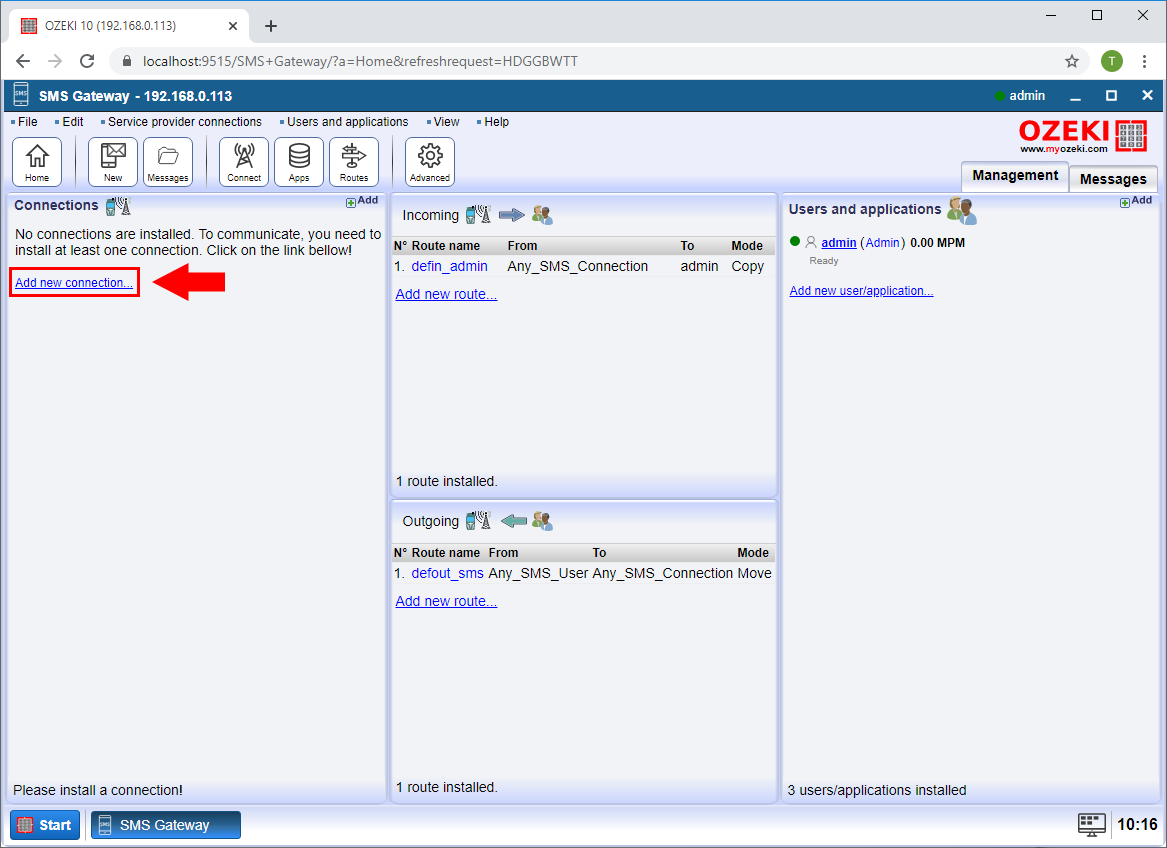
Task: Open the Home toolbar button
Action: 37,162
